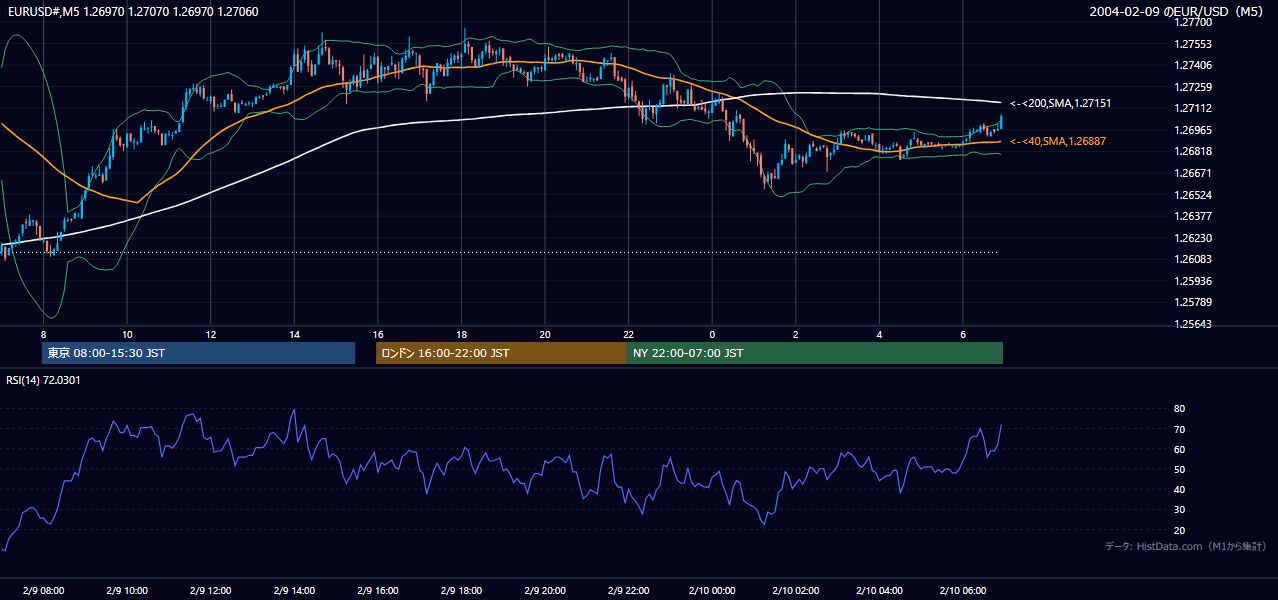Click the 2/10 06:00 time axis label
The height and width of the screenshot is (600, 1278).
[962, 590]
